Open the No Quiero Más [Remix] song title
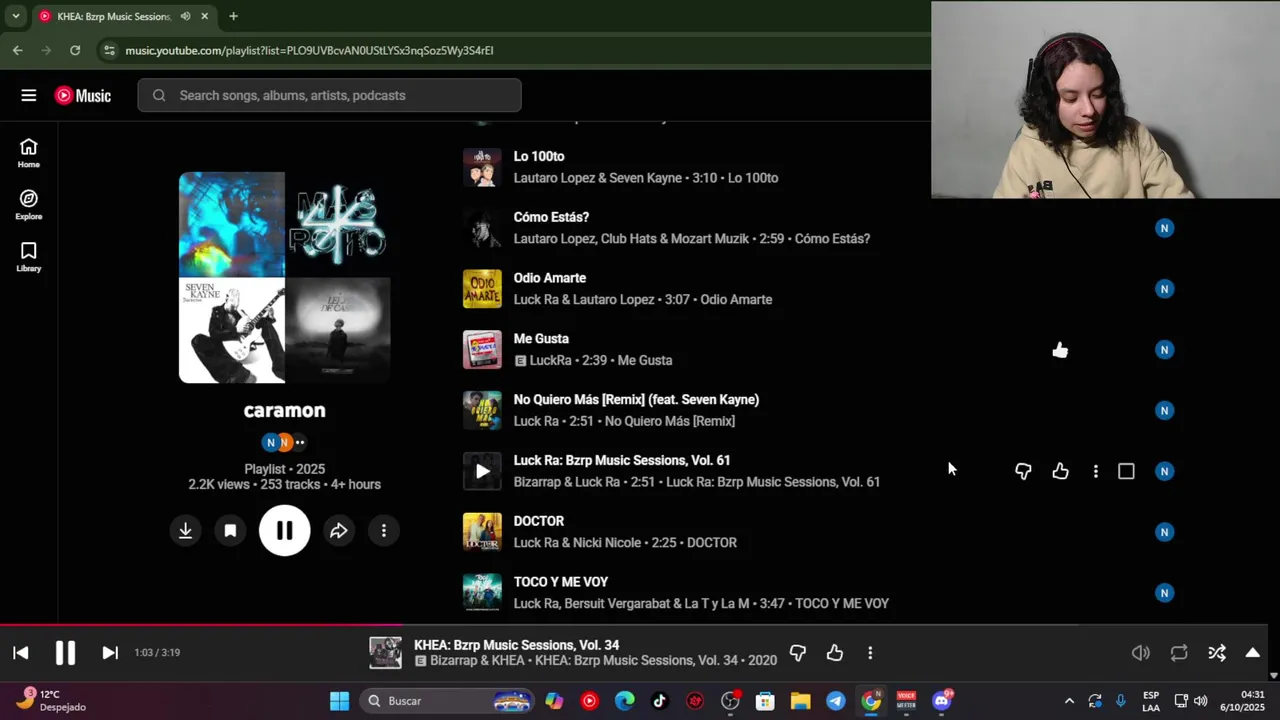This screenshot has width=1280, height=720. pos(636,400)
